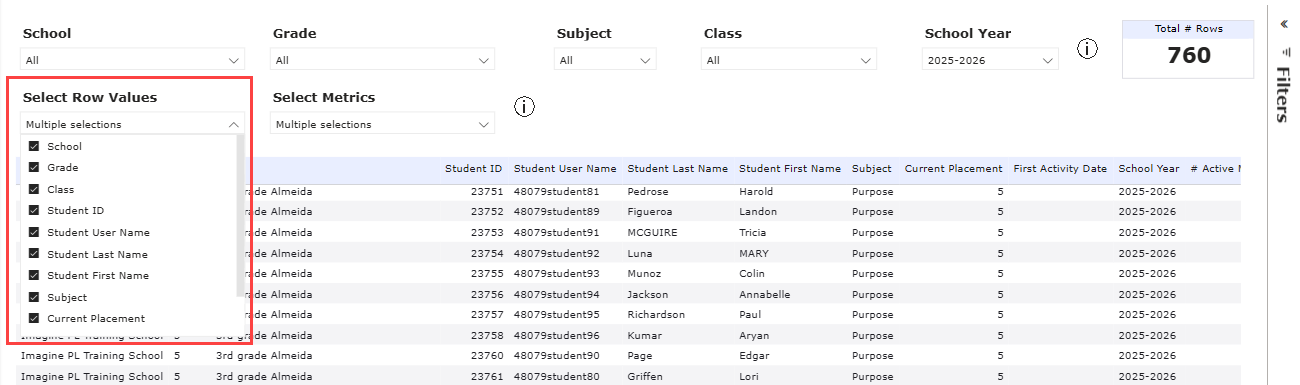The image size is (1300, 385).
Task: Click last name Munoz
Action: click(645, 273)
